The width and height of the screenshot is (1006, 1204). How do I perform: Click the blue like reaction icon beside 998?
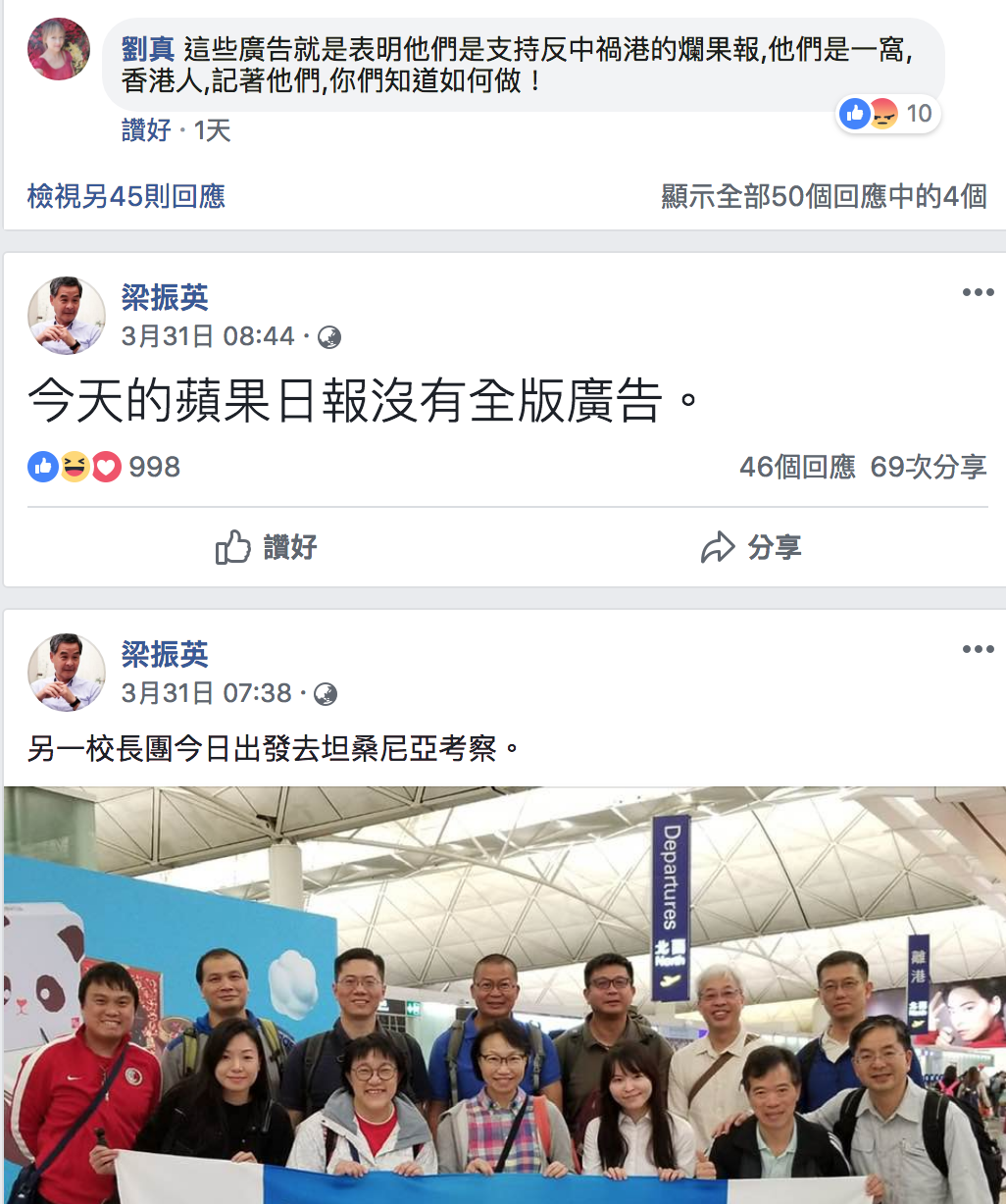43,467
